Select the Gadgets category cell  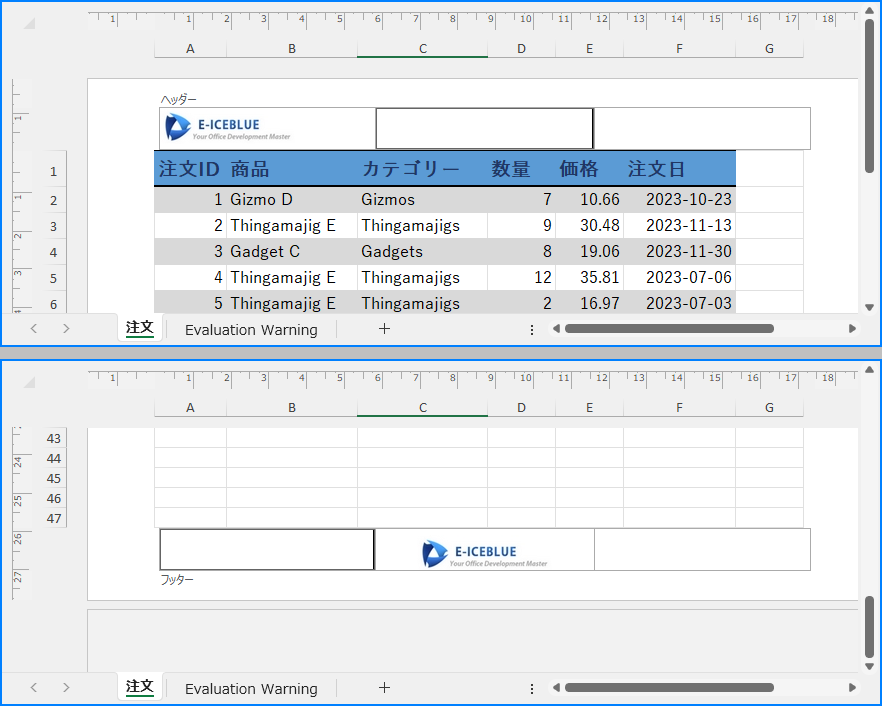(x=422, y=251)
